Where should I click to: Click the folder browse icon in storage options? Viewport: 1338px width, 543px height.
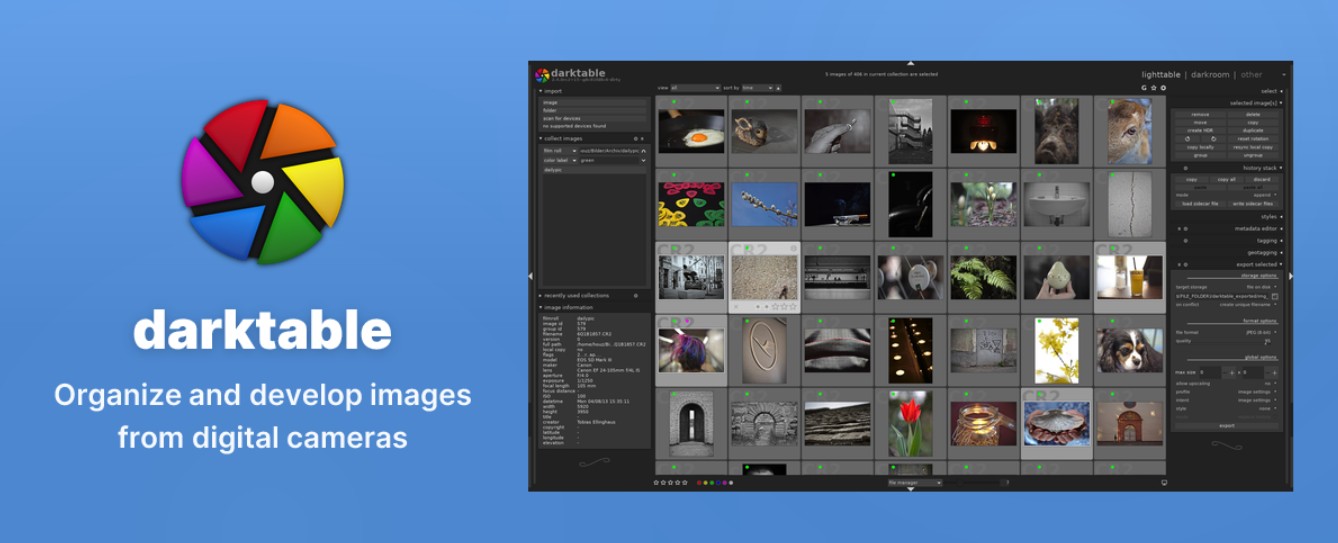point(1275,296)
